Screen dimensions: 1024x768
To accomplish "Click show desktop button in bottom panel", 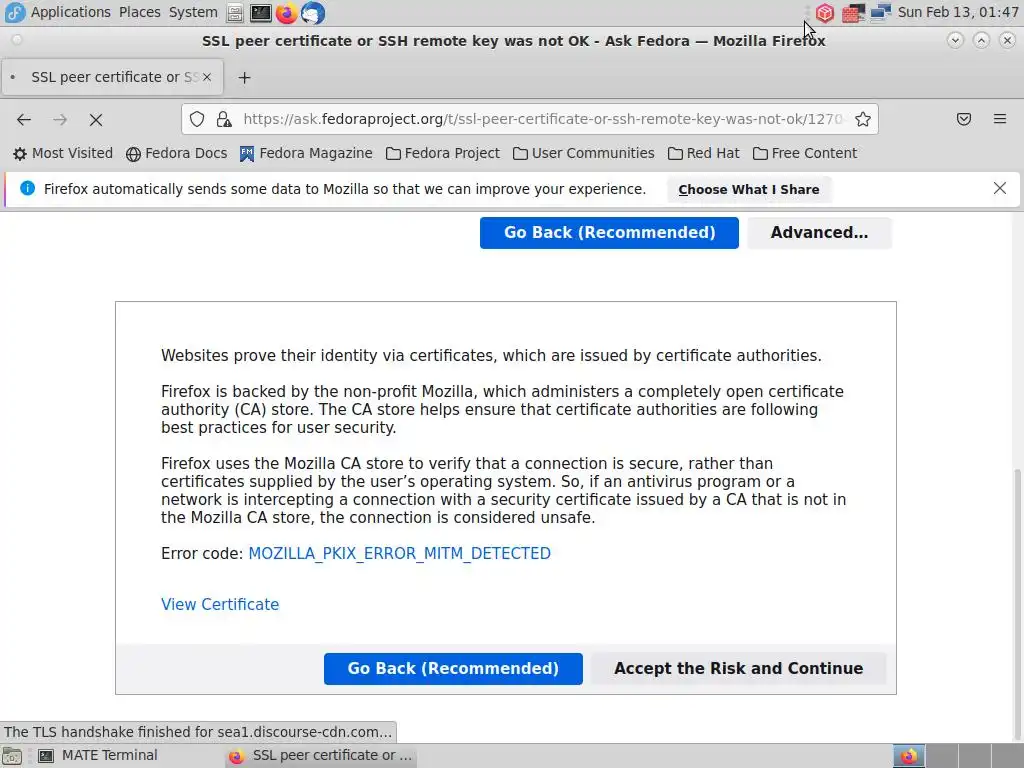I will [x=12, y=756].
